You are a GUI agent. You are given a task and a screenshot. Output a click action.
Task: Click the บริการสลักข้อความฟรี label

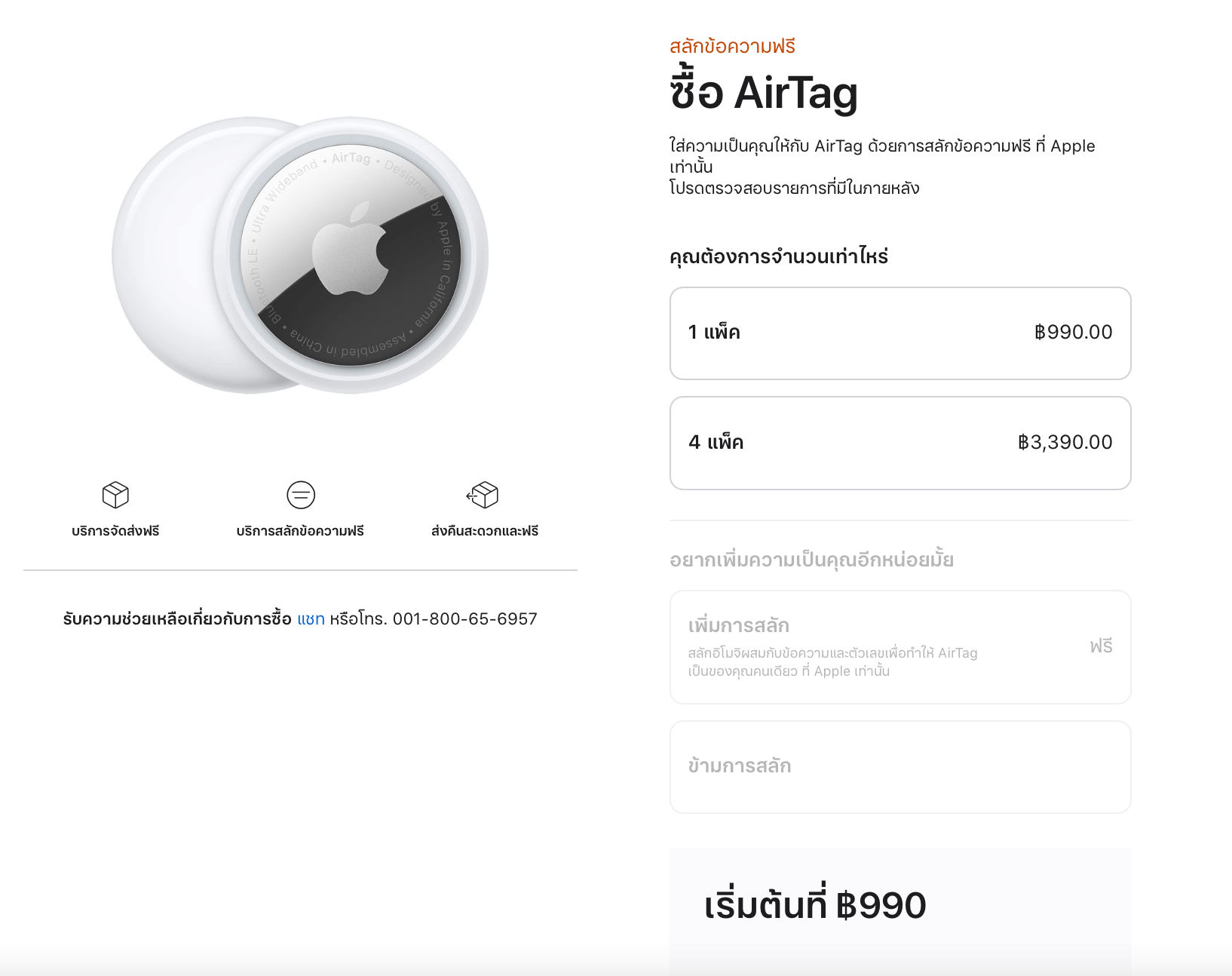tap(300, 531)
